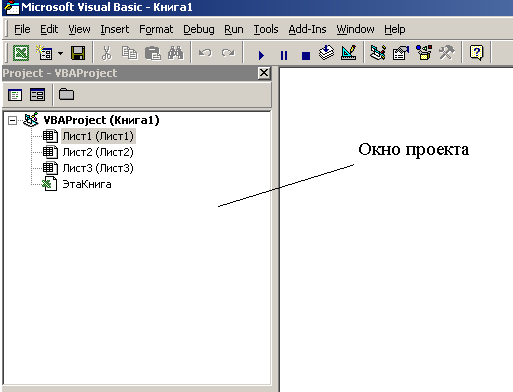
Task: Click the Visual Basic Help question icon
Action: [476, 53]
